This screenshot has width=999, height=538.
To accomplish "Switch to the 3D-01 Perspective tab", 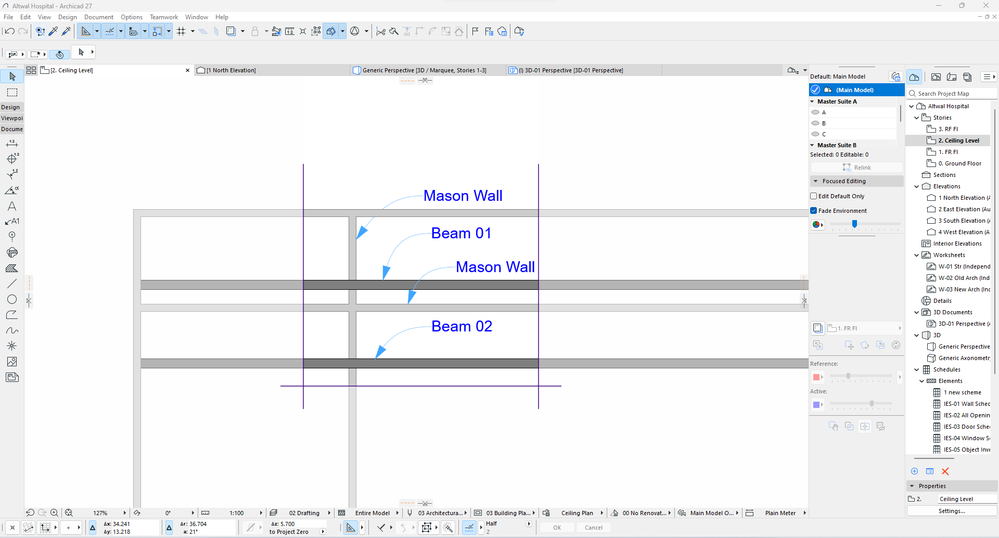I will [584, 70].
